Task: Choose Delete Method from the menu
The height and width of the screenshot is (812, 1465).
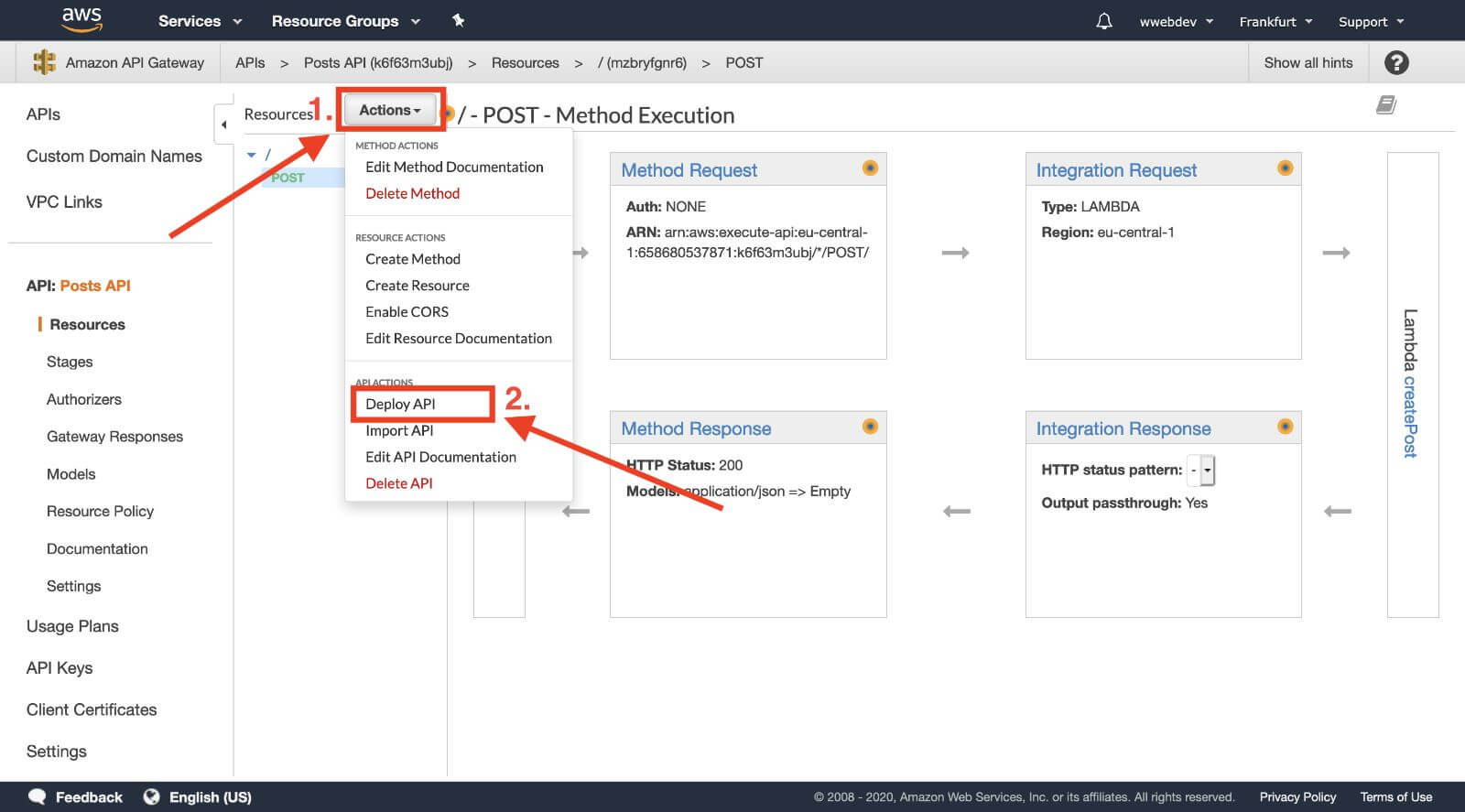Action: click(412, 193)
